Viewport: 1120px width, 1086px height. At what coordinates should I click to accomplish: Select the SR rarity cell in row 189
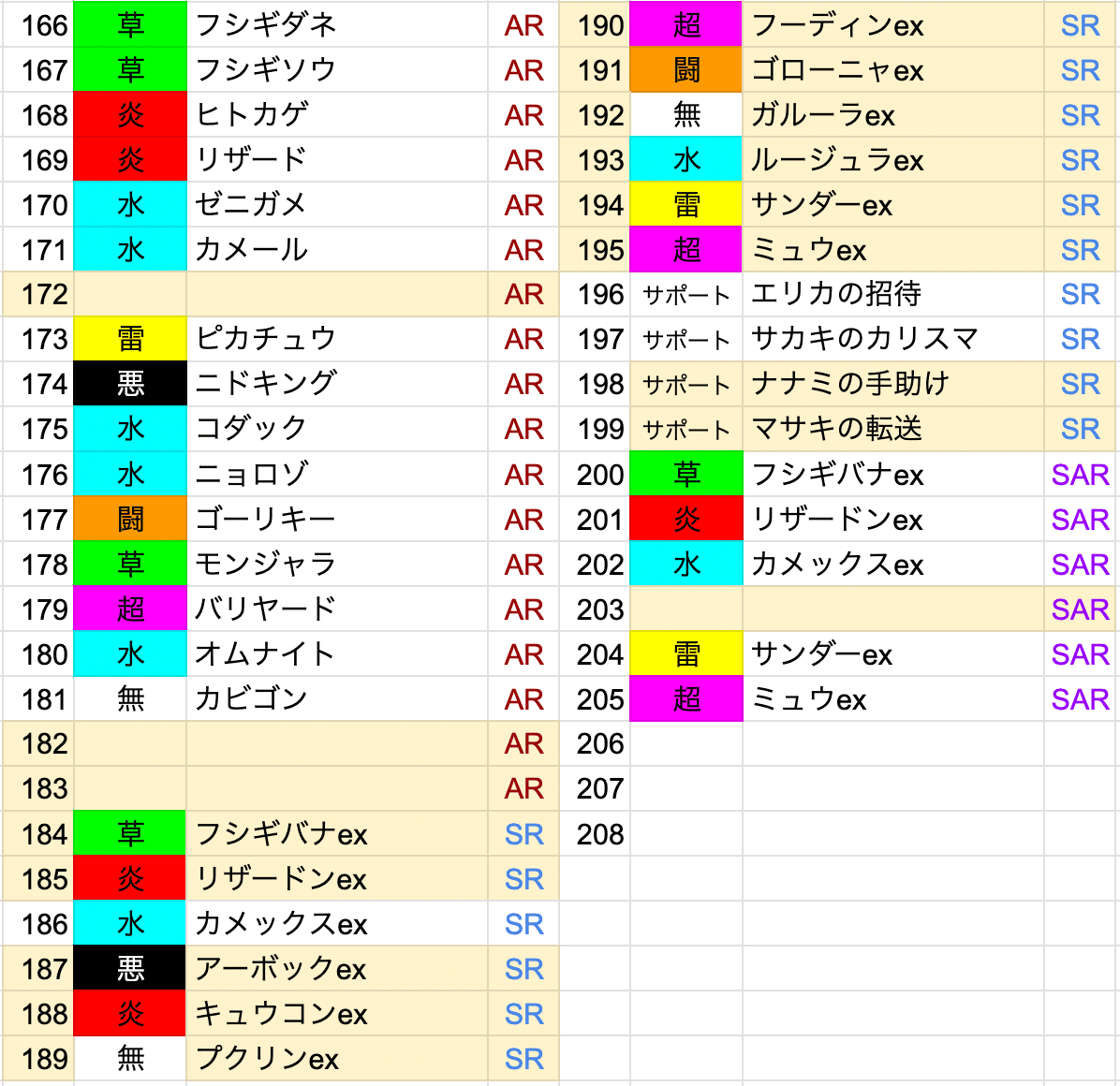(523, 1059)
